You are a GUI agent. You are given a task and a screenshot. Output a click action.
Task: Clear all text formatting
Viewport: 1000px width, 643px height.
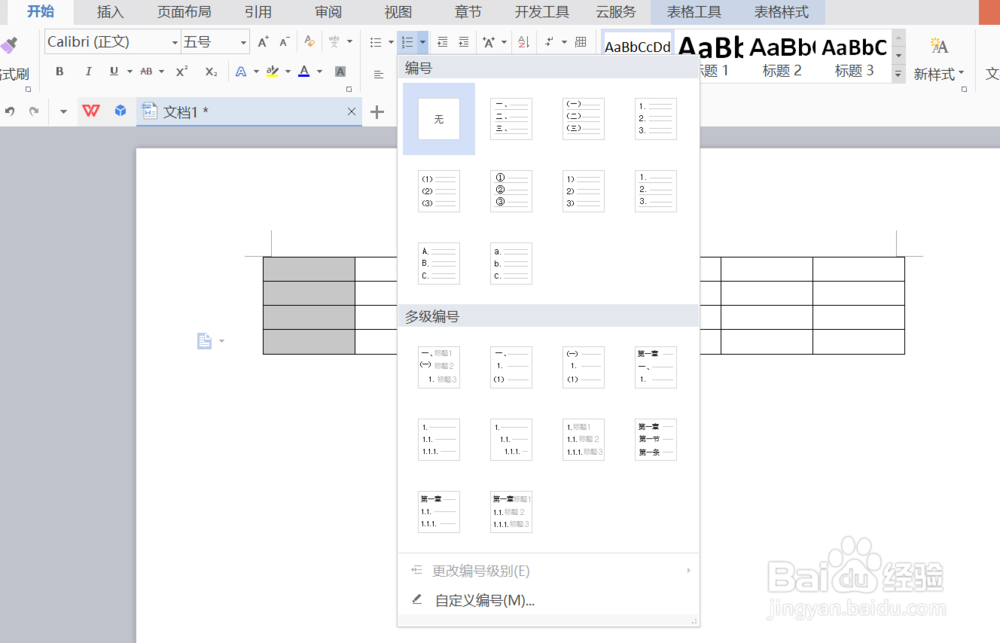click(308, 41)
